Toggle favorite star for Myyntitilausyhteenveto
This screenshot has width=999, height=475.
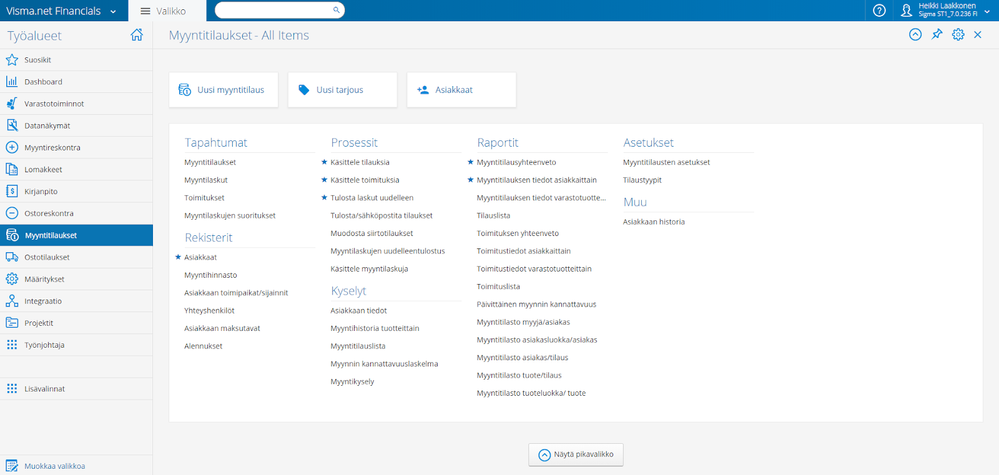(x=470, y=162)
